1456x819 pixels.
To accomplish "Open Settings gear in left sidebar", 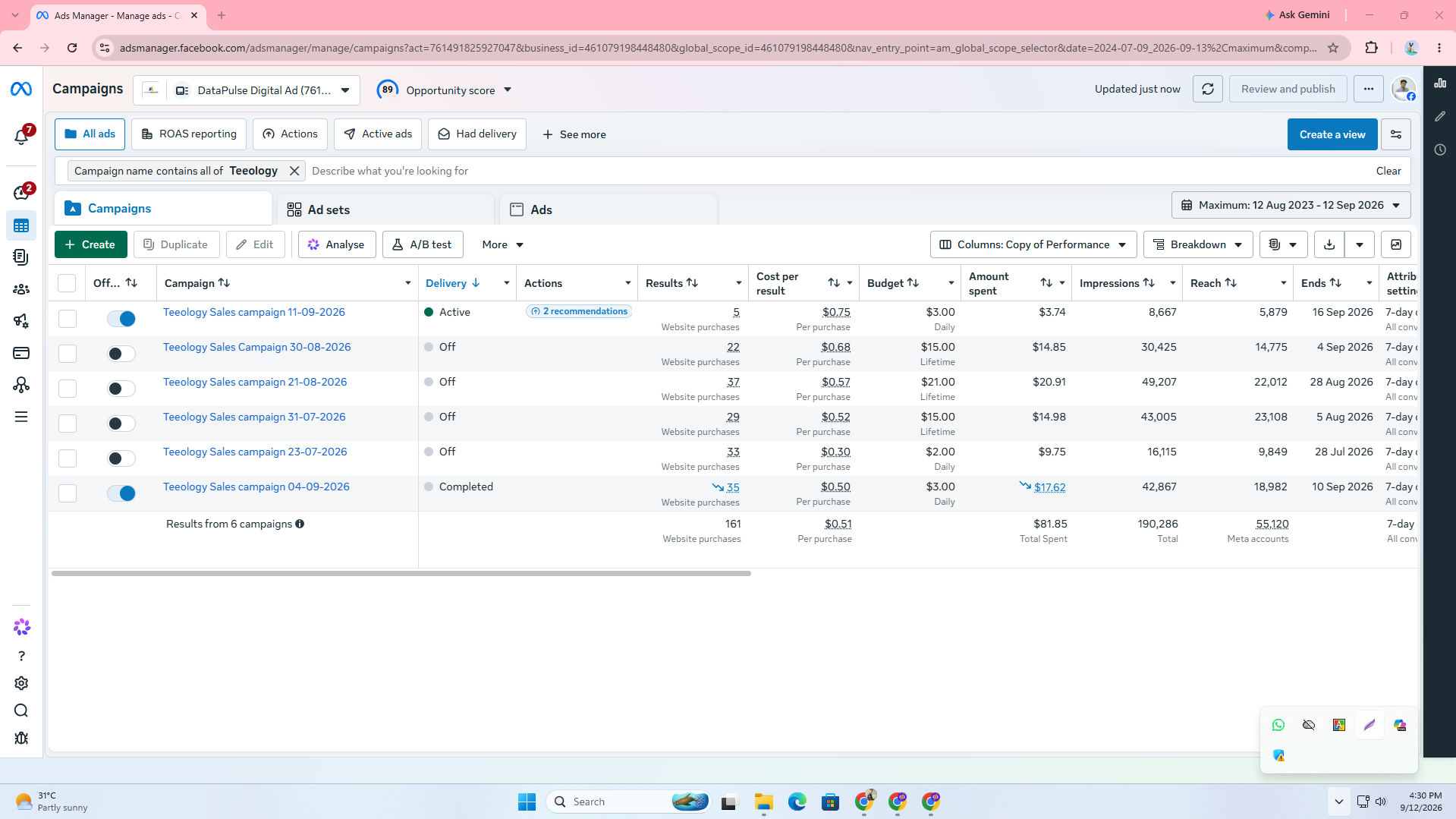I will [21, 683].
